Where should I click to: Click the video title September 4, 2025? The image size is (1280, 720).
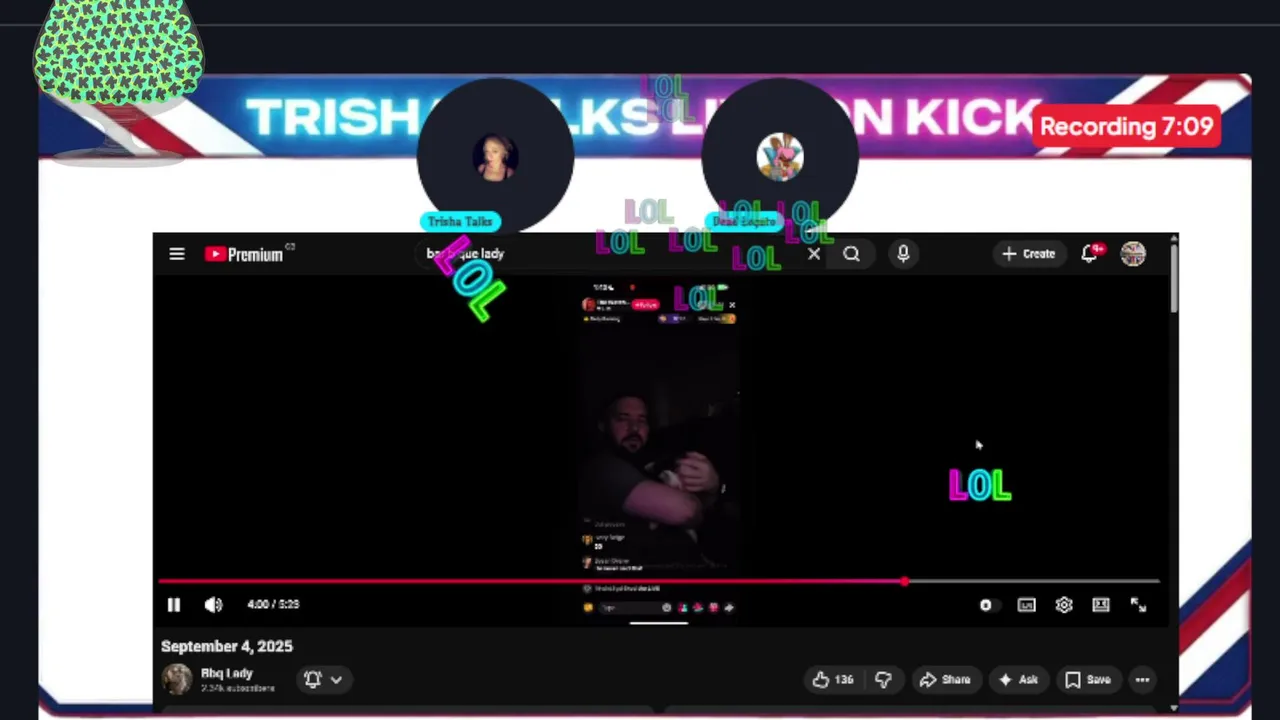point(227,646)
